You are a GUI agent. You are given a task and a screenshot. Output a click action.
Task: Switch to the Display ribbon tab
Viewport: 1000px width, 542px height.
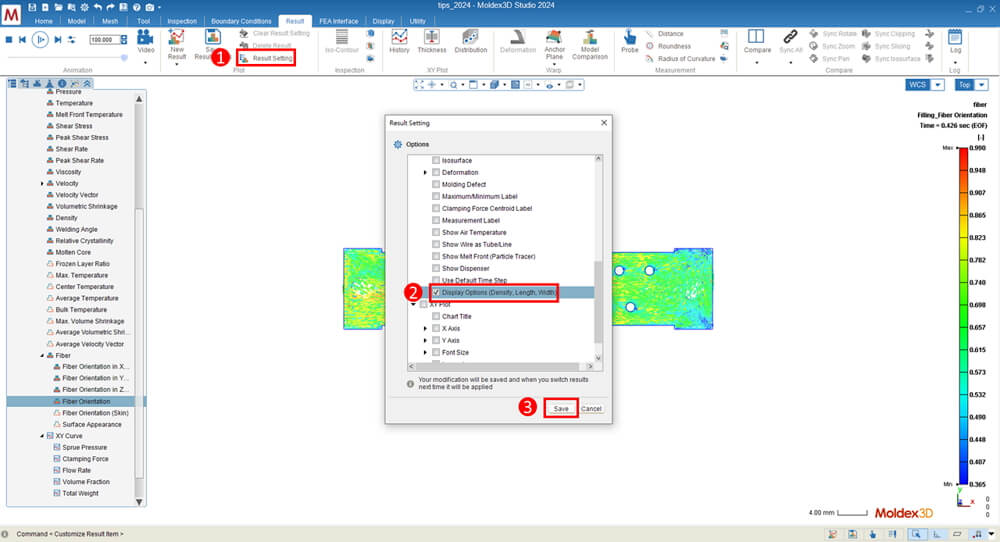pyautogui.click(x=383, y=21)
